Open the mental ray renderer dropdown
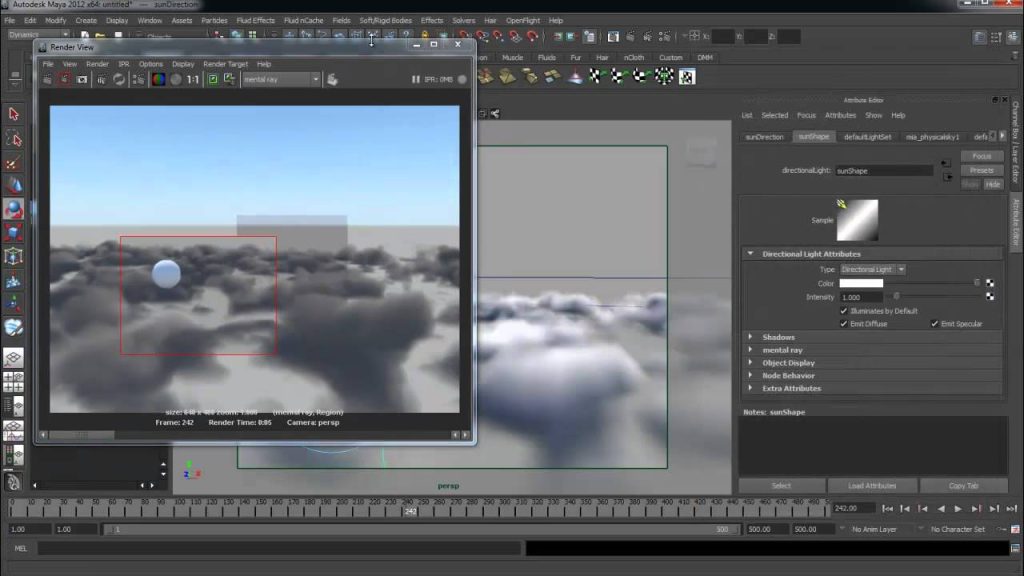 (x=281, y=80)
